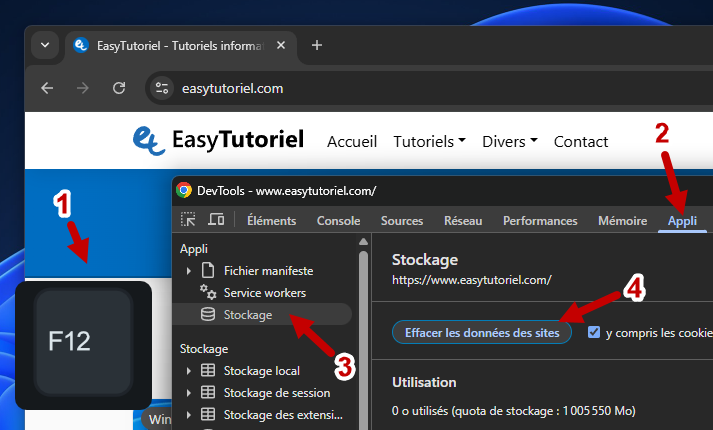The height and width of the screenshot is (430, 713).
Task: Switch to the Performances tab
Action: point(540,221)
